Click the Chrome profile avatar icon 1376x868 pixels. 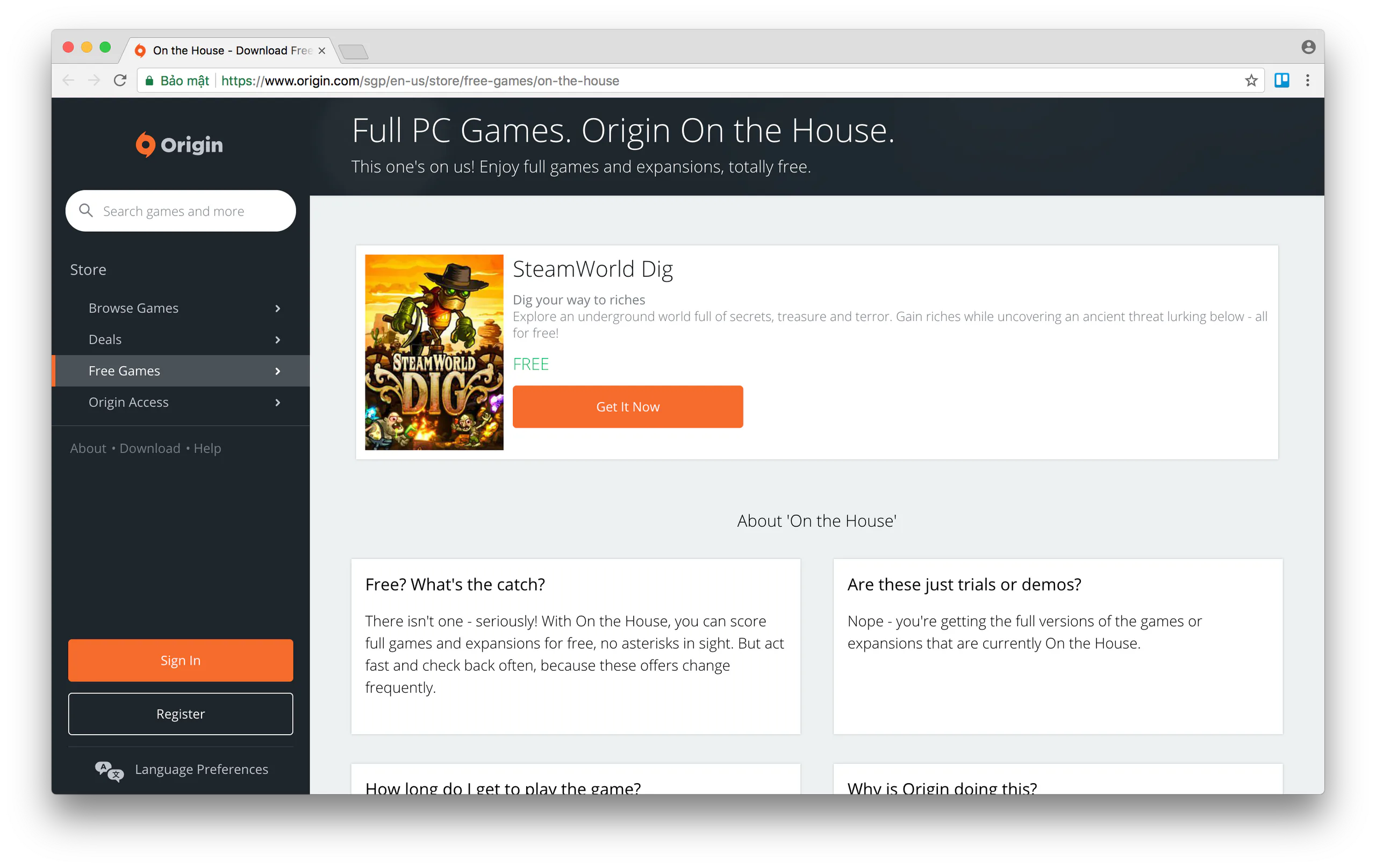coord(1308,47)
